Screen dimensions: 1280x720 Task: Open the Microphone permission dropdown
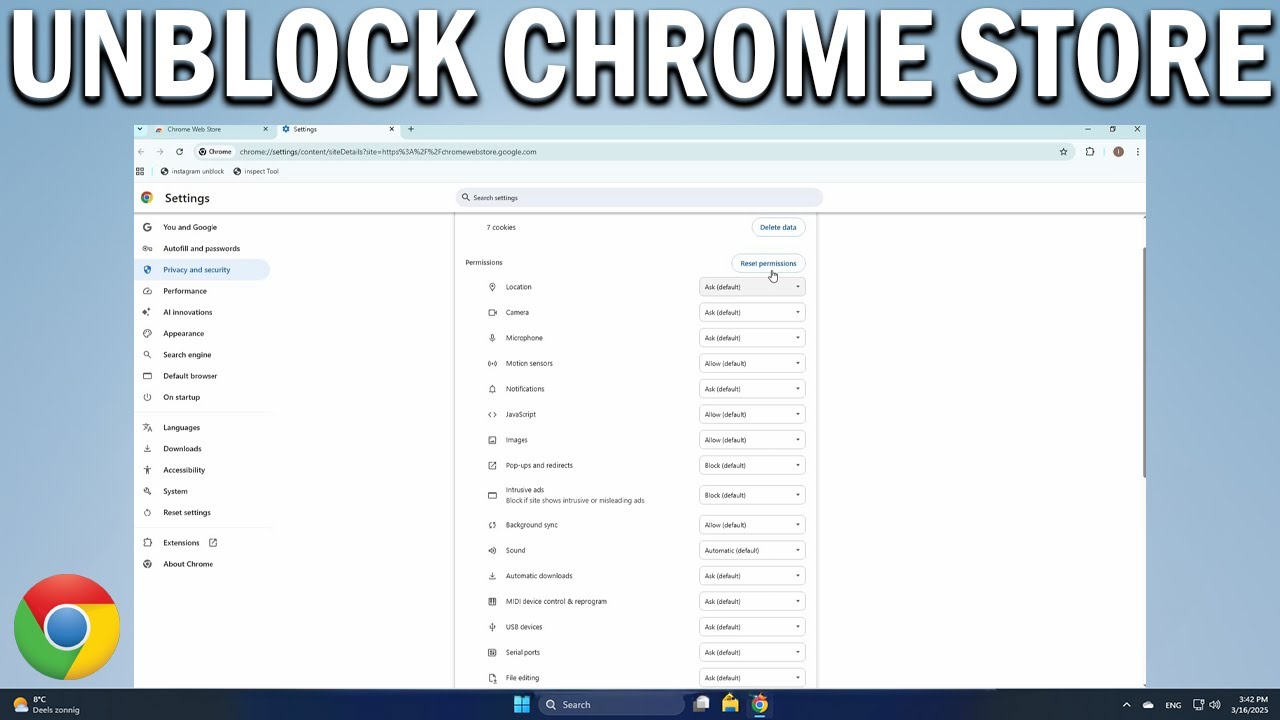click(x=752, y=338)
